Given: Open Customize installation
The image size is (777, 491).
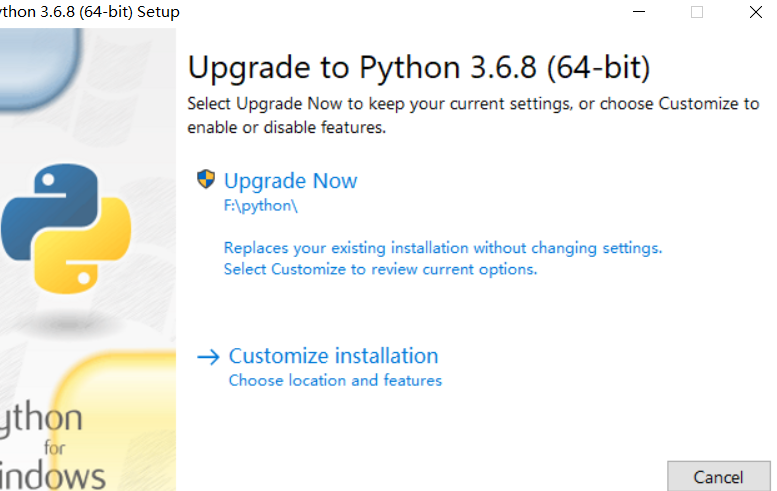Looking at the screenshot, I should click(x=333, y=356).
